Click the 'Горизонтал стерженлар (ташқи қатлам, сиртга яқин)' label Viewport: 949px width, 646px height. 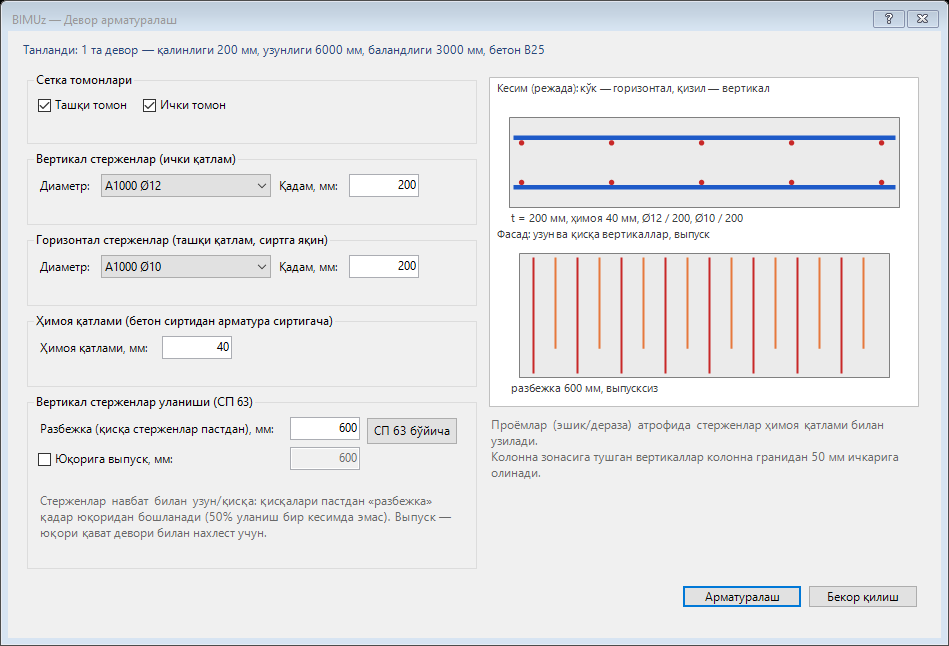[x=182, y=240]
